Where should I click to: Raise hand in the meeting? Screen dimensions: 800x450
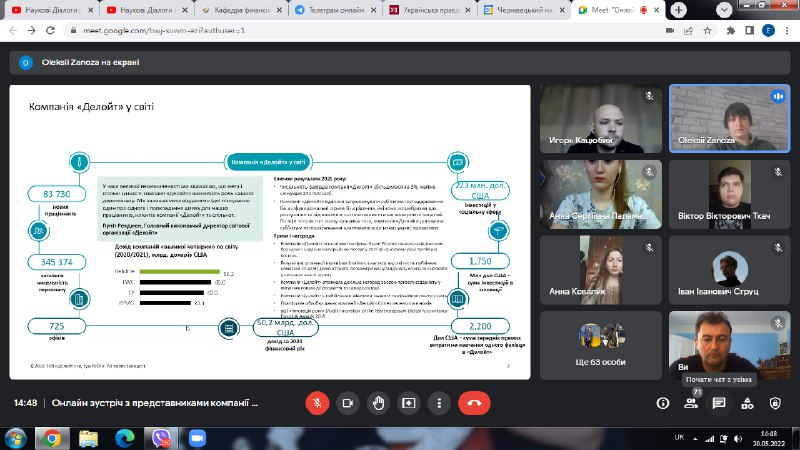coord(378,403)
